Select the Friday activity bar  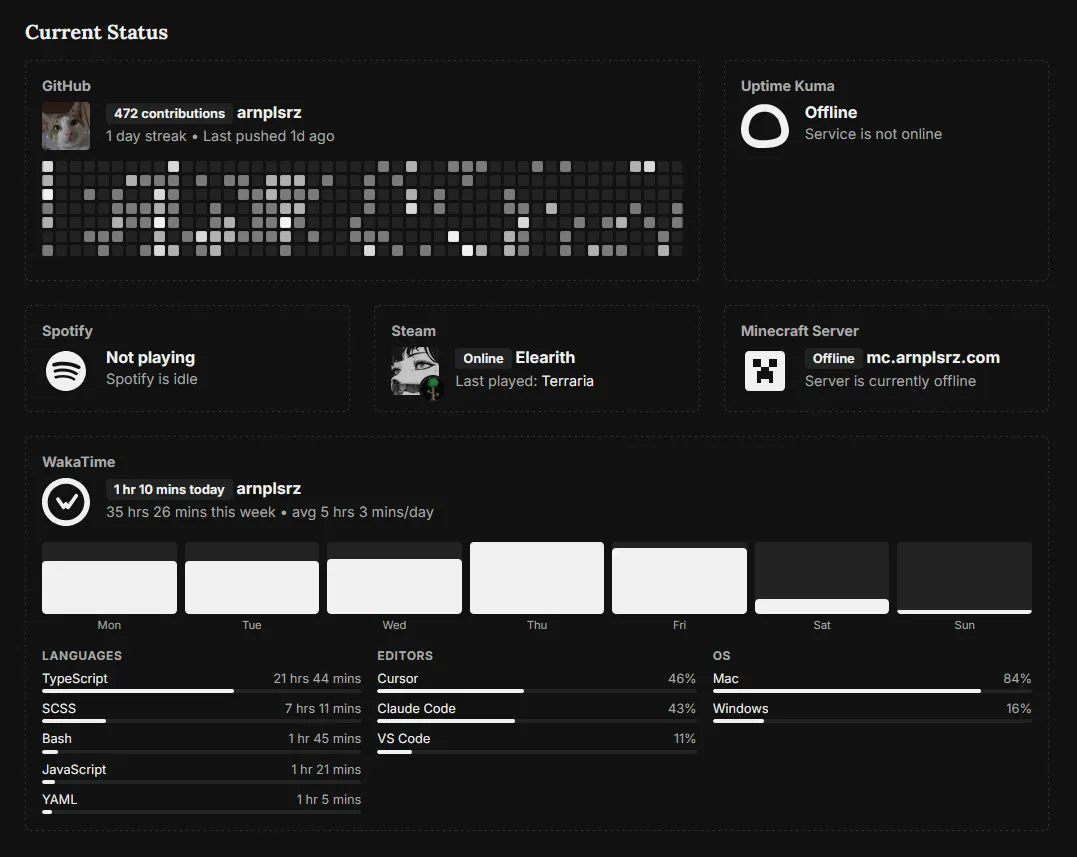[679, 578]
